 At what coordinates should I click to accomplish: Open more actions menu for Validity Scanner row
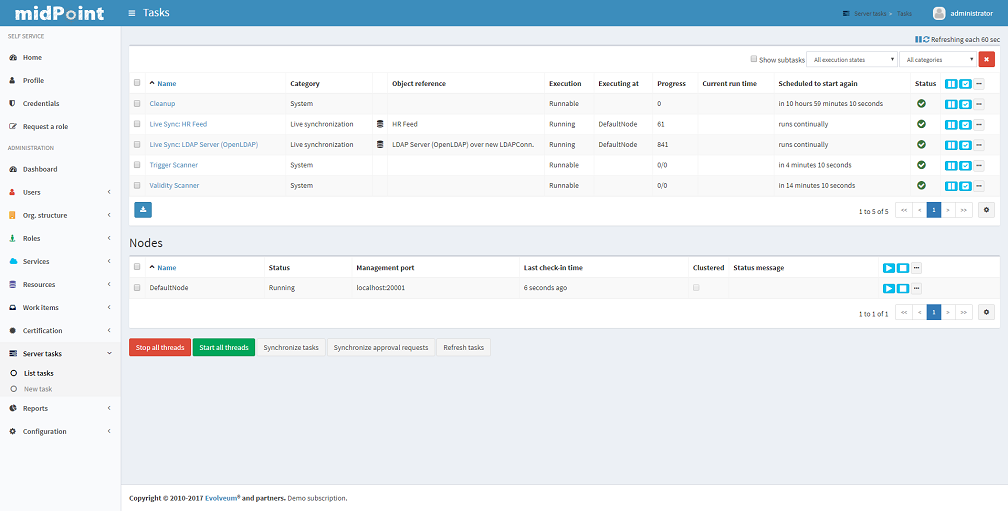[x=979, y=185]
